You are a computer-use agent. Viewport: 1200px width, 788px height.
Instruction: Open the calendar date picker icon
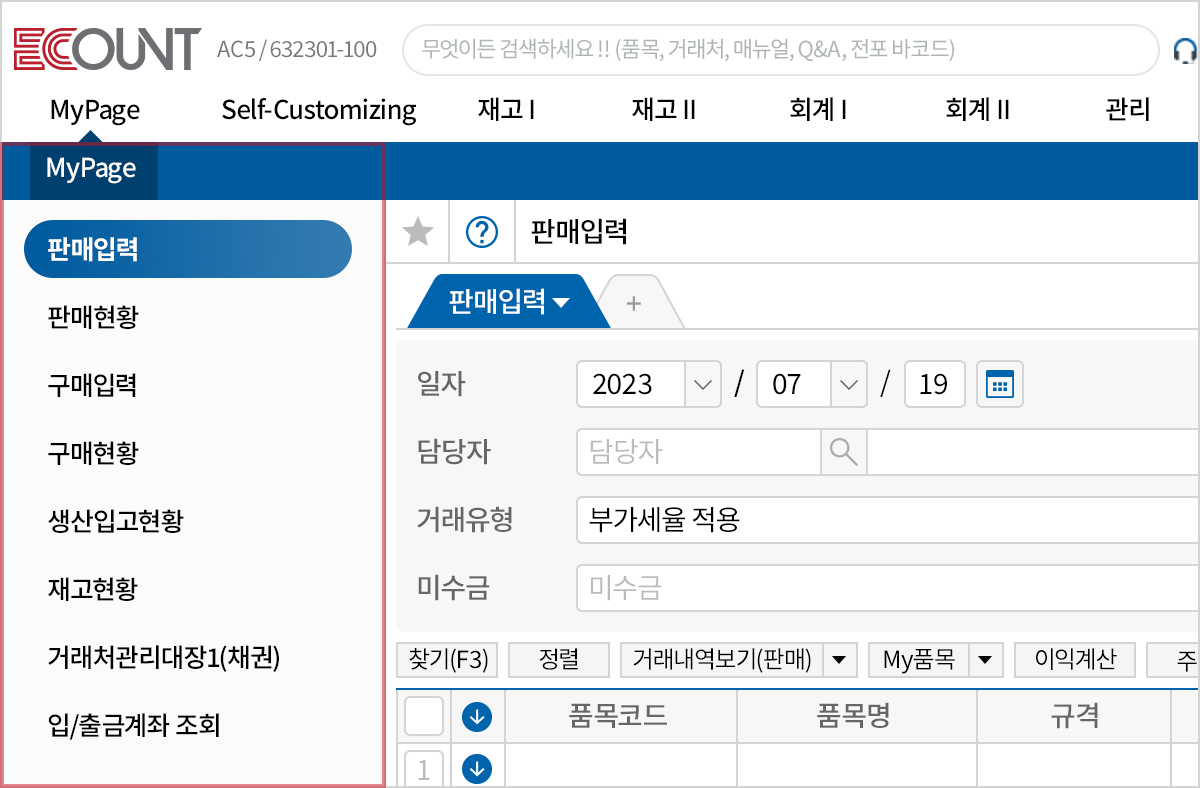pos(999,384)
